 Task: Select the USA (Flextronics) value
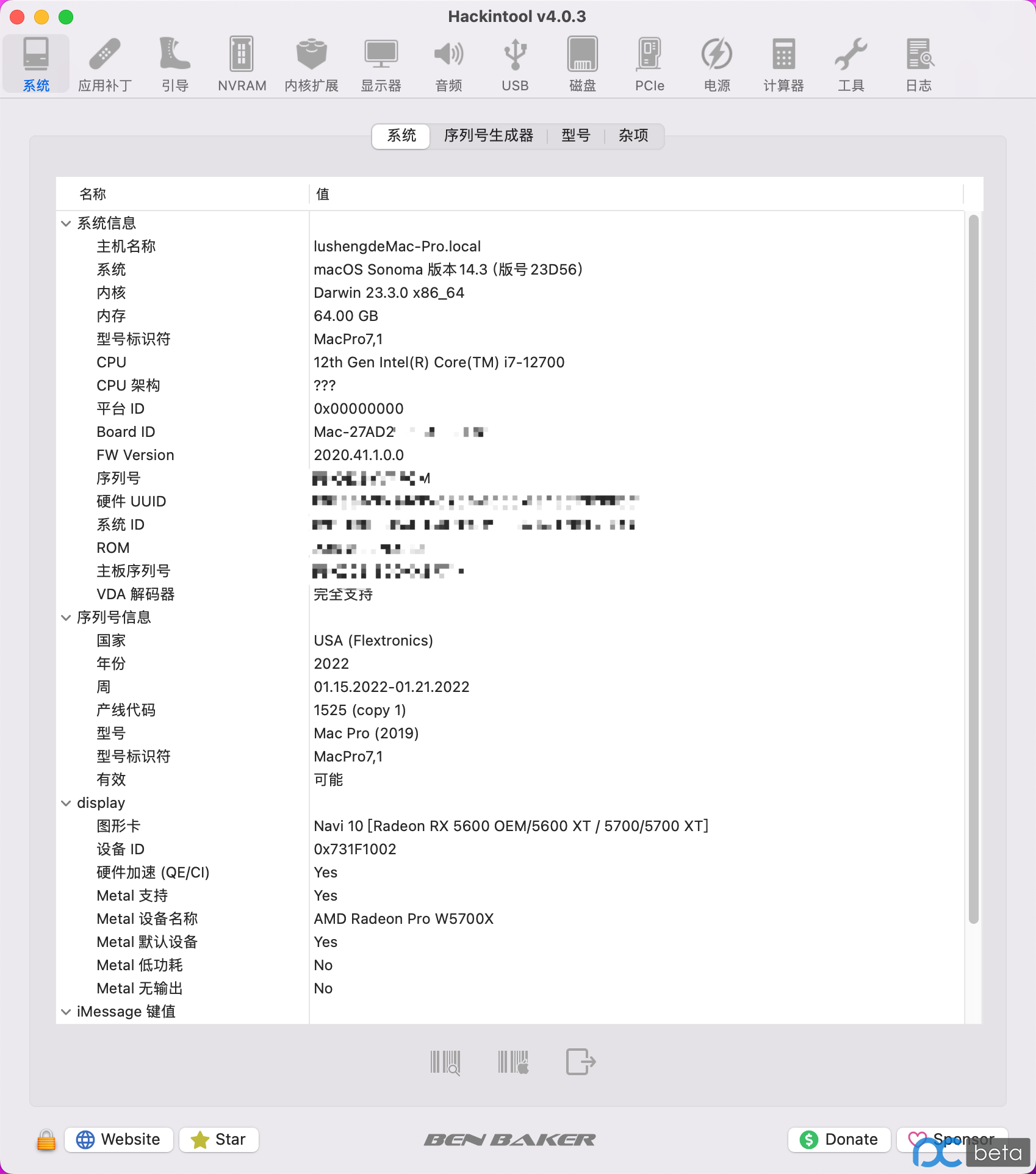click(x=373, y=641)
